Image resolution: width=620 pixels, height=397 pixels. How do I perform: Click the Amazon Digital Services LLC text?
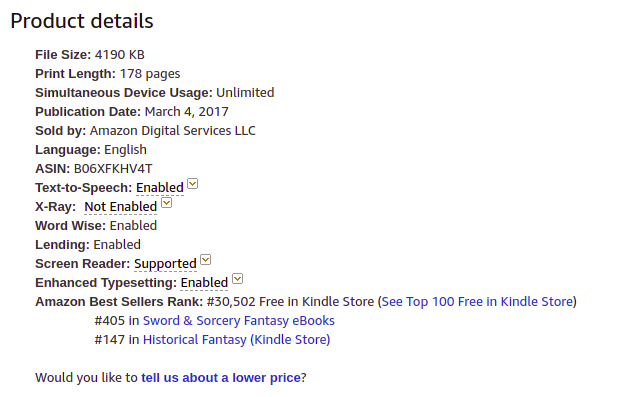click(173, 131)
